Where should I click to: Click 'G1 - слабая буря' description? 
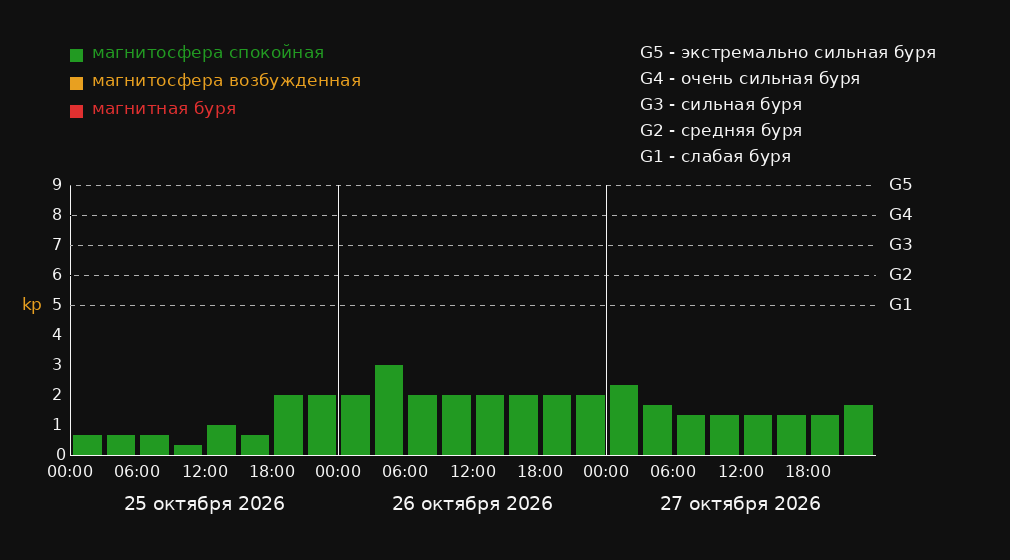(x=715, y=157)
